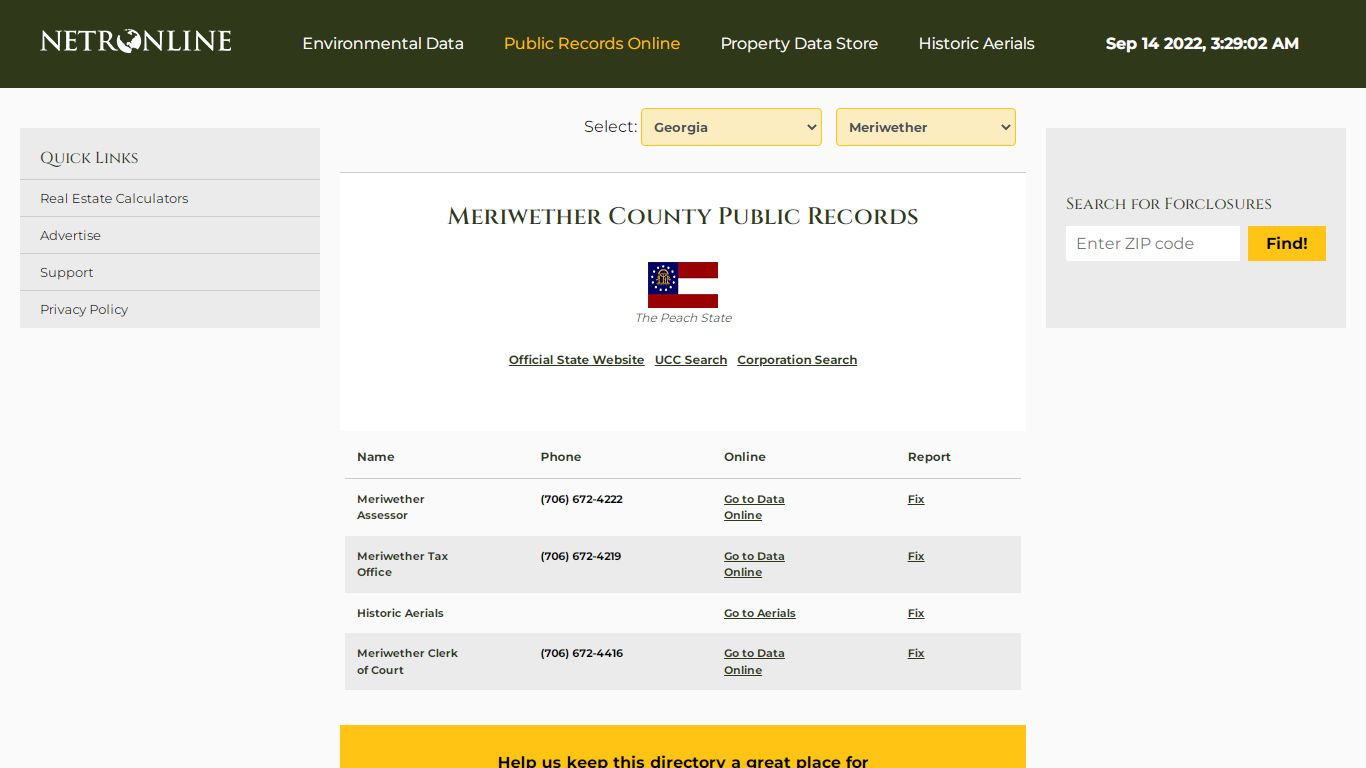Expand the Meriwether county dropdown
Image resolution: width=1366 pixels, height=768 pixels.
point(926,127)
